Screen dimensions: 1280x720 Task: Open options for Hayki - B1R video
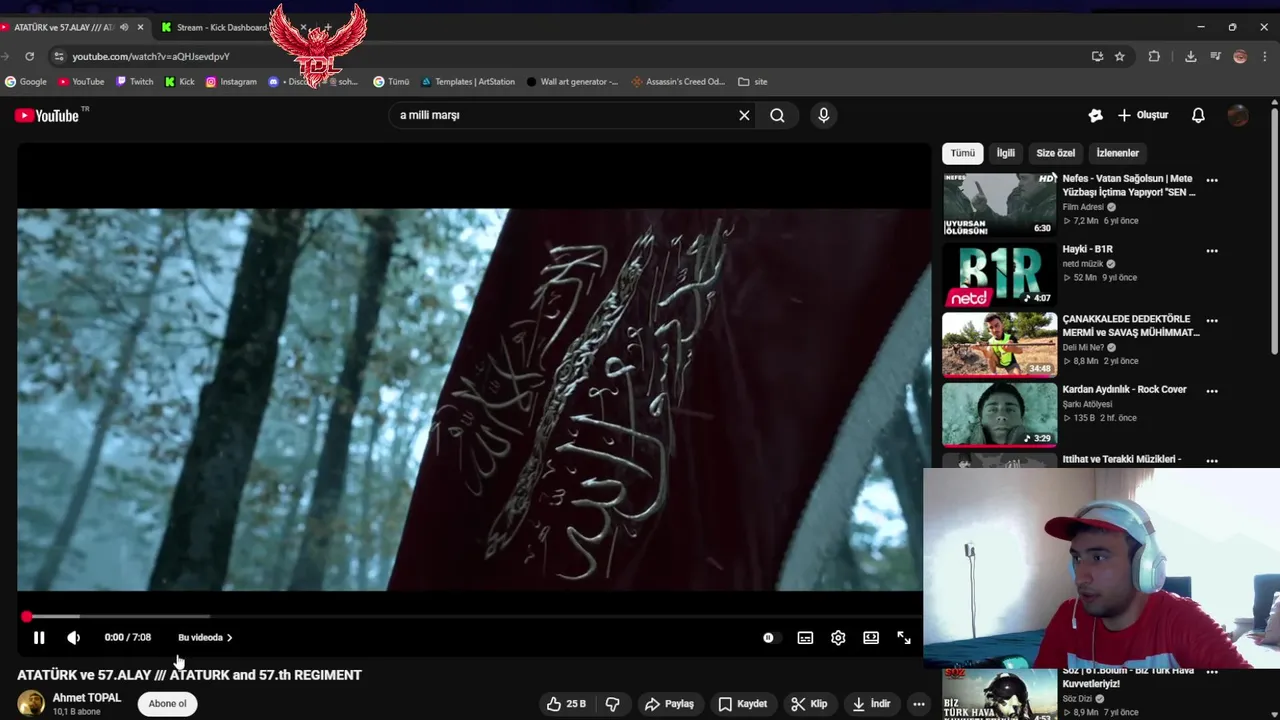[1212, 250]
